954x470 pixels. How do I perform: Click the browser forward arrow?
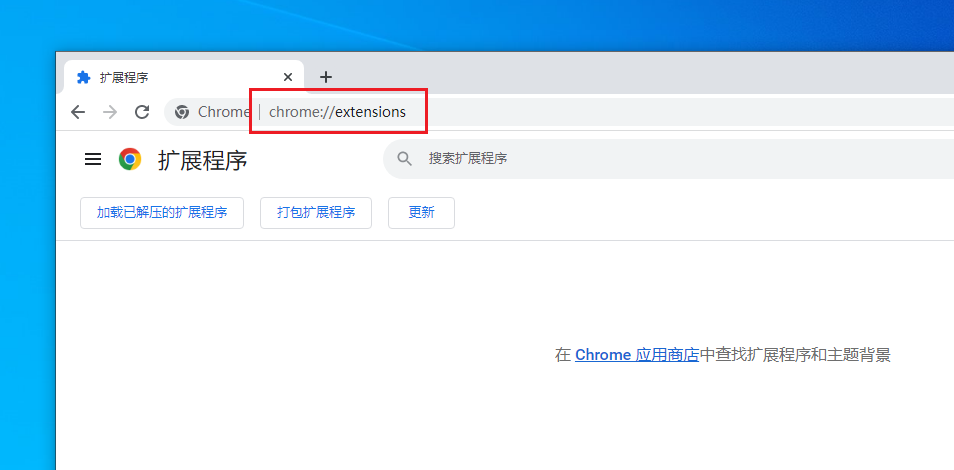[x=110, y=112]
